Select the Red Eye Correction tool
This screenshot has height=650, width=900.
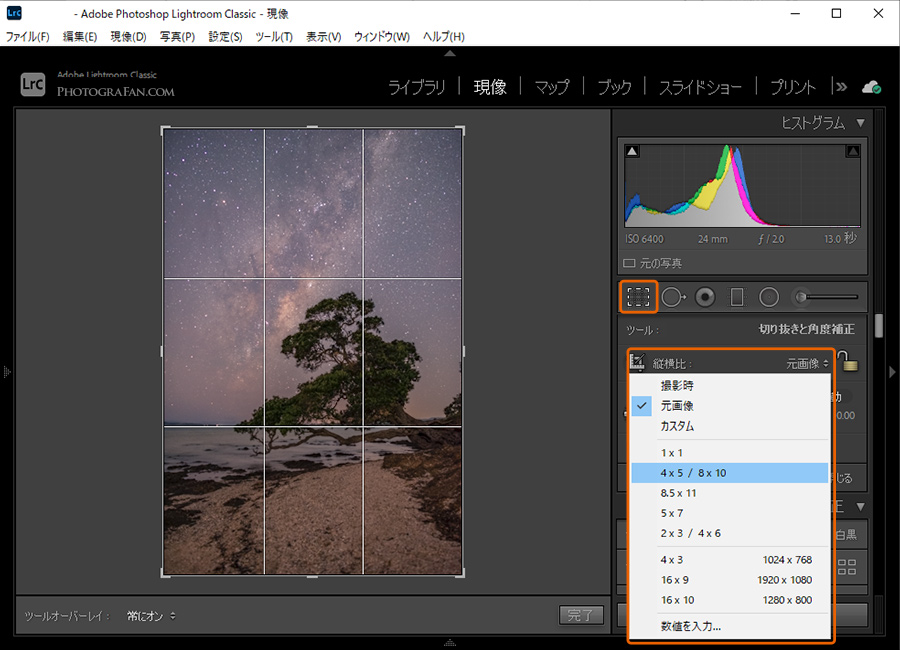[x=705, y=297]
